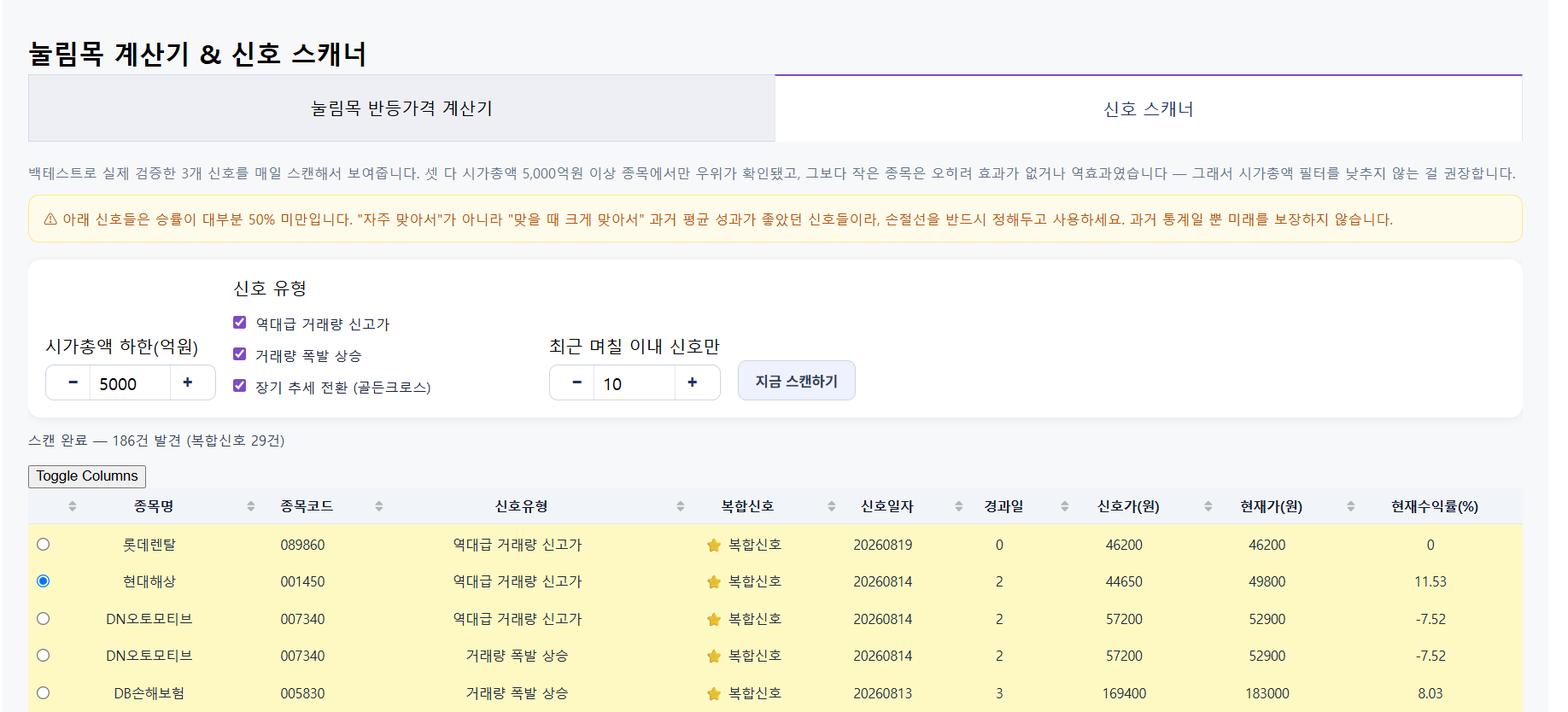
Task: Toggle the 장기 추세 전환 (골든크로스) checkbox
Action: (x=240, y=386)
